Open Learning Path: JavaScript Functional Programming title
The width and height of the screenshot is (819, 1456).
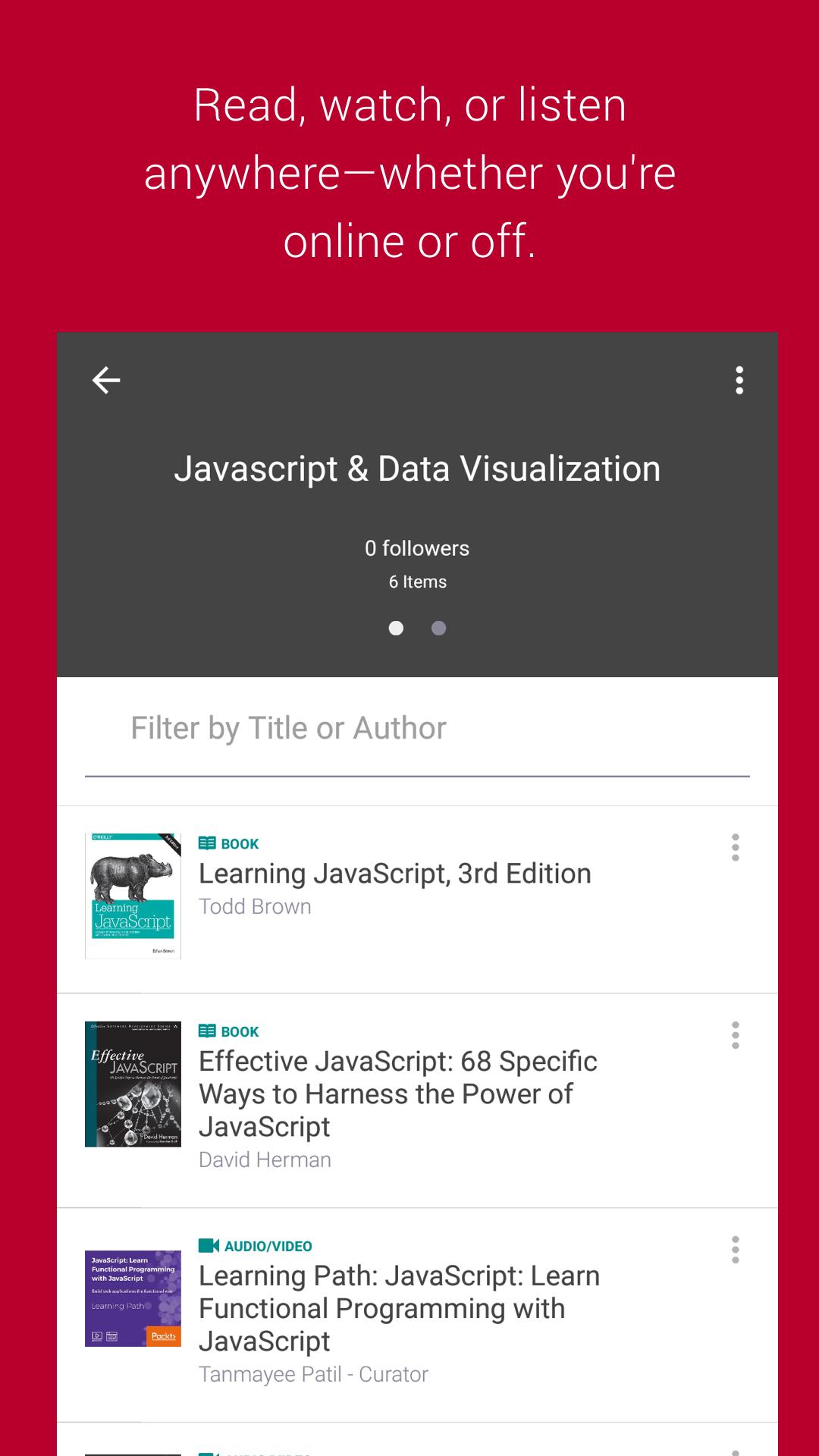pos(399,1308)
